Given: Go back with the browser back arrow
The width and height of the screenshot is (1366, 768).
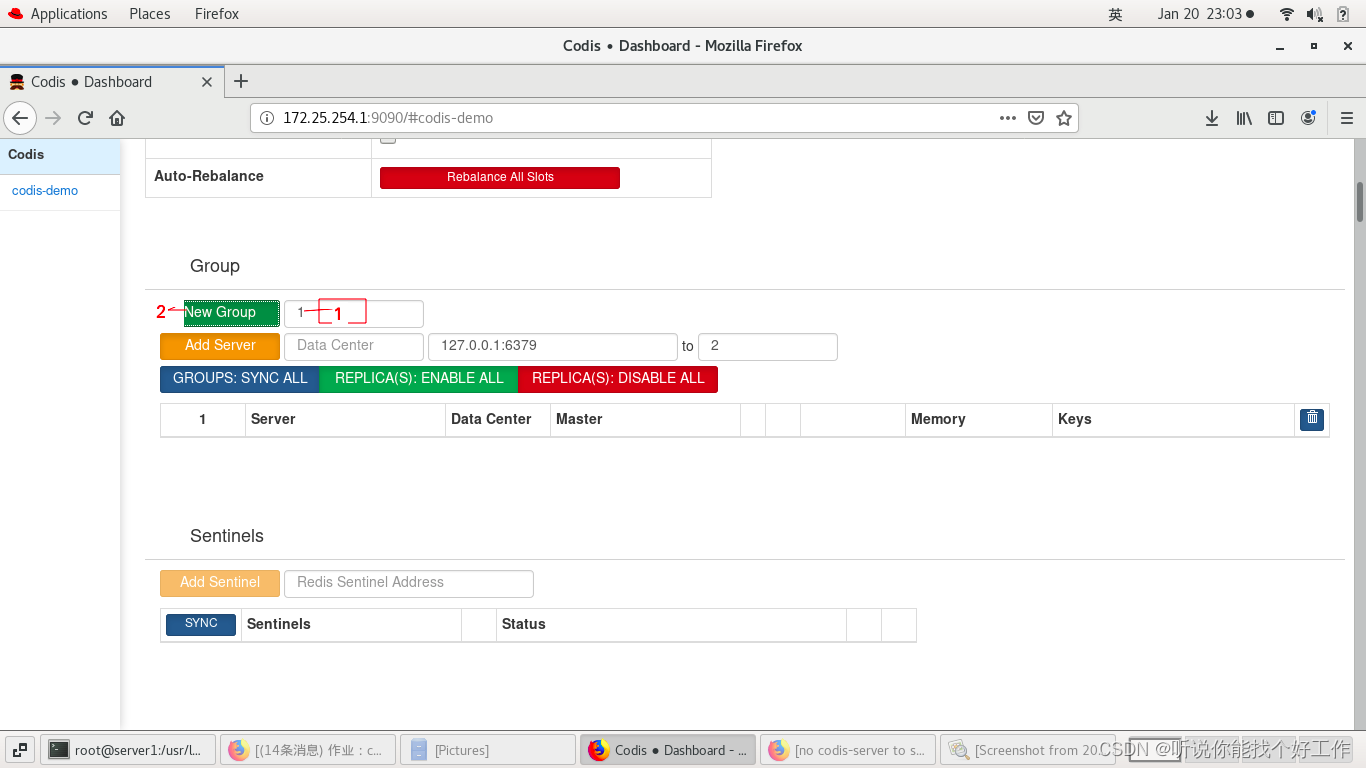Looking at the screenshot, I should 20,118.
